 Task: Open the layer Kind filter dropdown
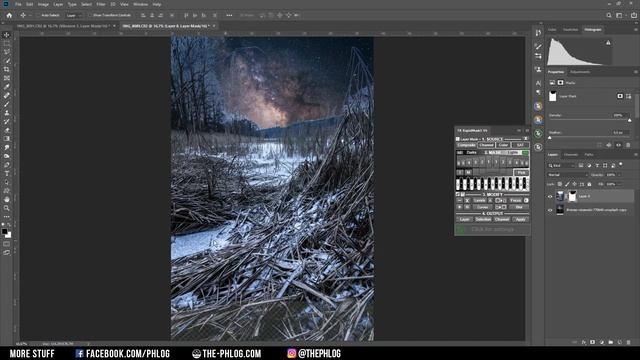point(562,165)
